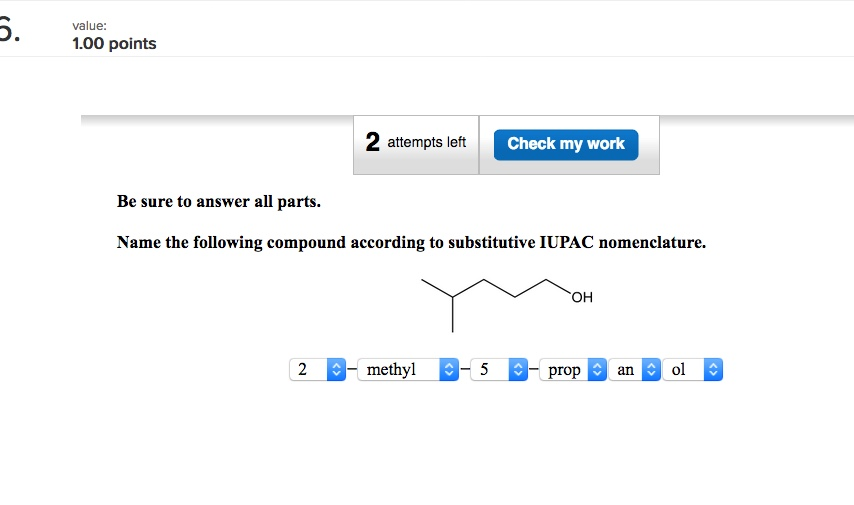Click the blue arrows beside the "5" locant
Screen dimensions: 854x505
click(518, 370)
